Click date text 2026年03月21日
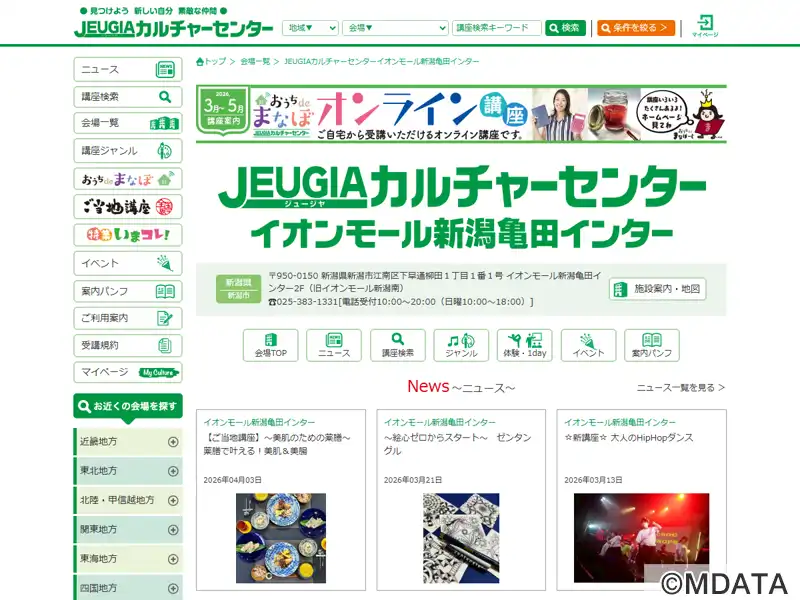800x600 pixels. click(413, 480)
